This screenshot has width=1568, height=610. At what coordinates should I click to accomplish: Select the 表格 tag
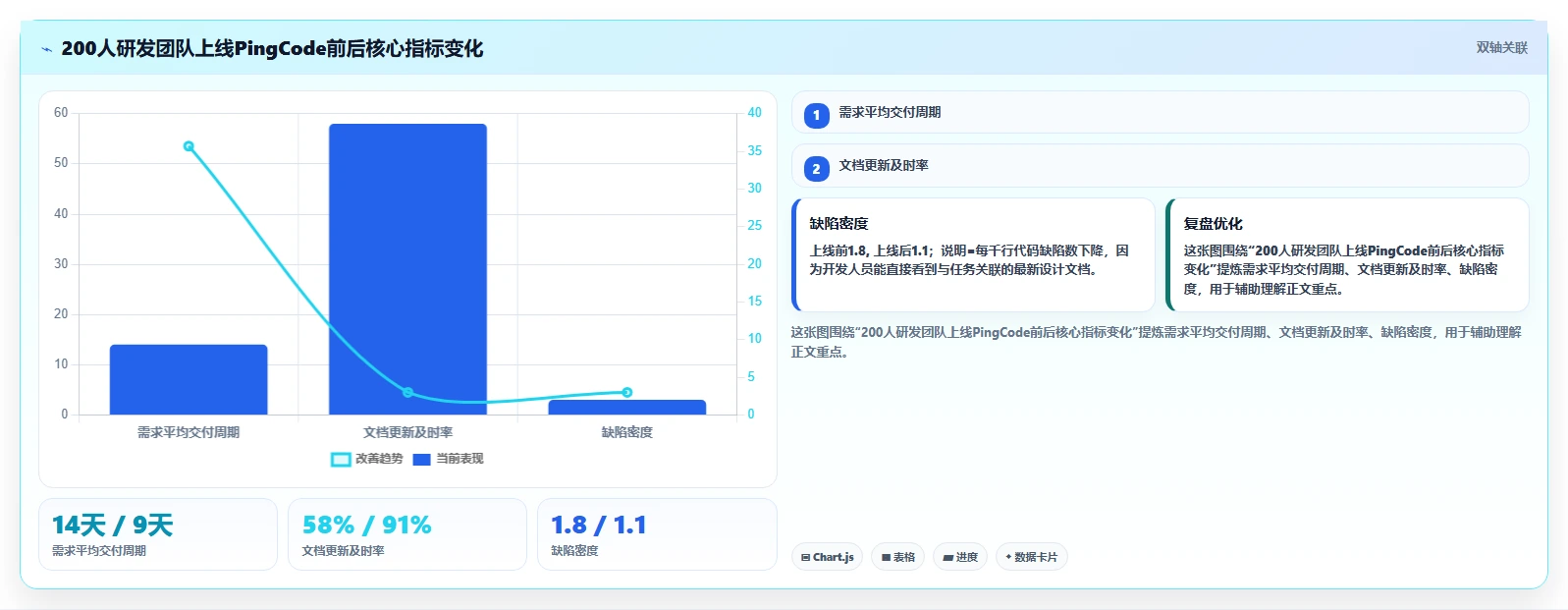pos(897,557)
